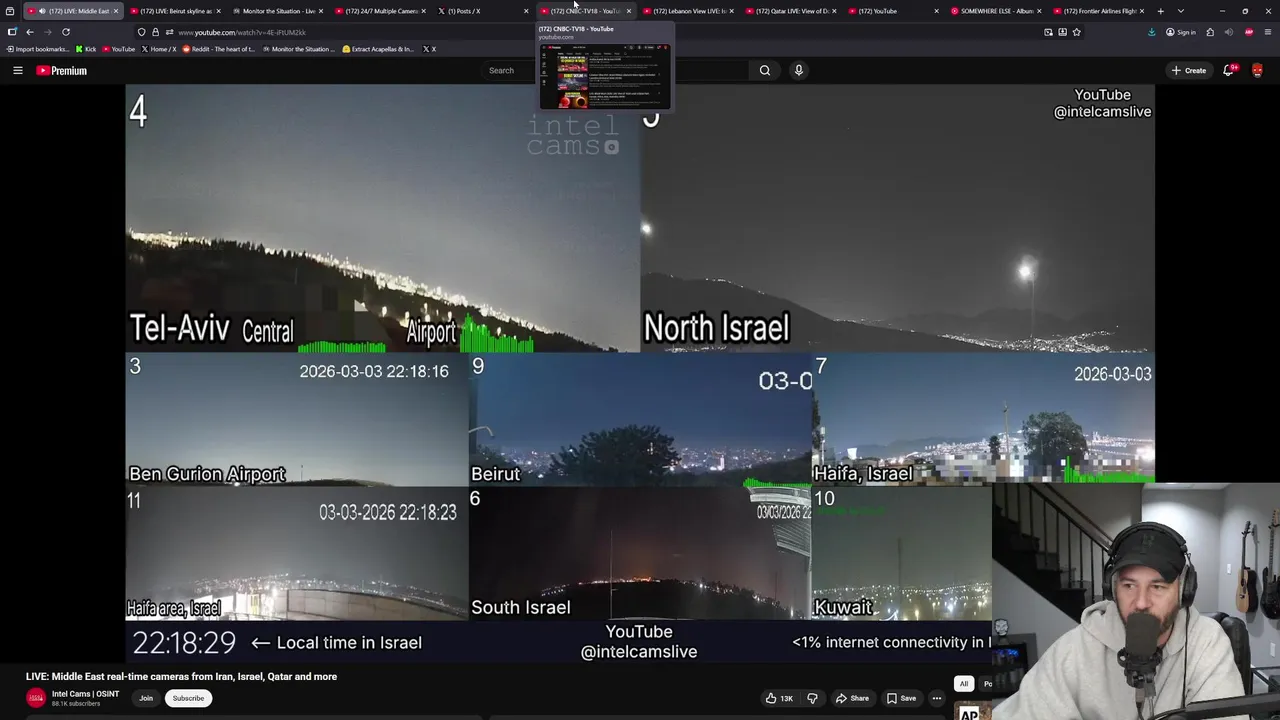
Task: Click the CNBC-TV18 tab preview thumbnail
Action: tap(605, 77)
